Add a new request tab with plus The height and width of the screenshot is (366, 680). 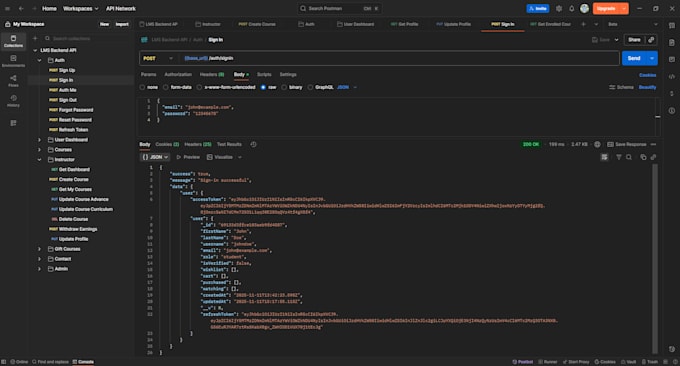coord(583,24)
